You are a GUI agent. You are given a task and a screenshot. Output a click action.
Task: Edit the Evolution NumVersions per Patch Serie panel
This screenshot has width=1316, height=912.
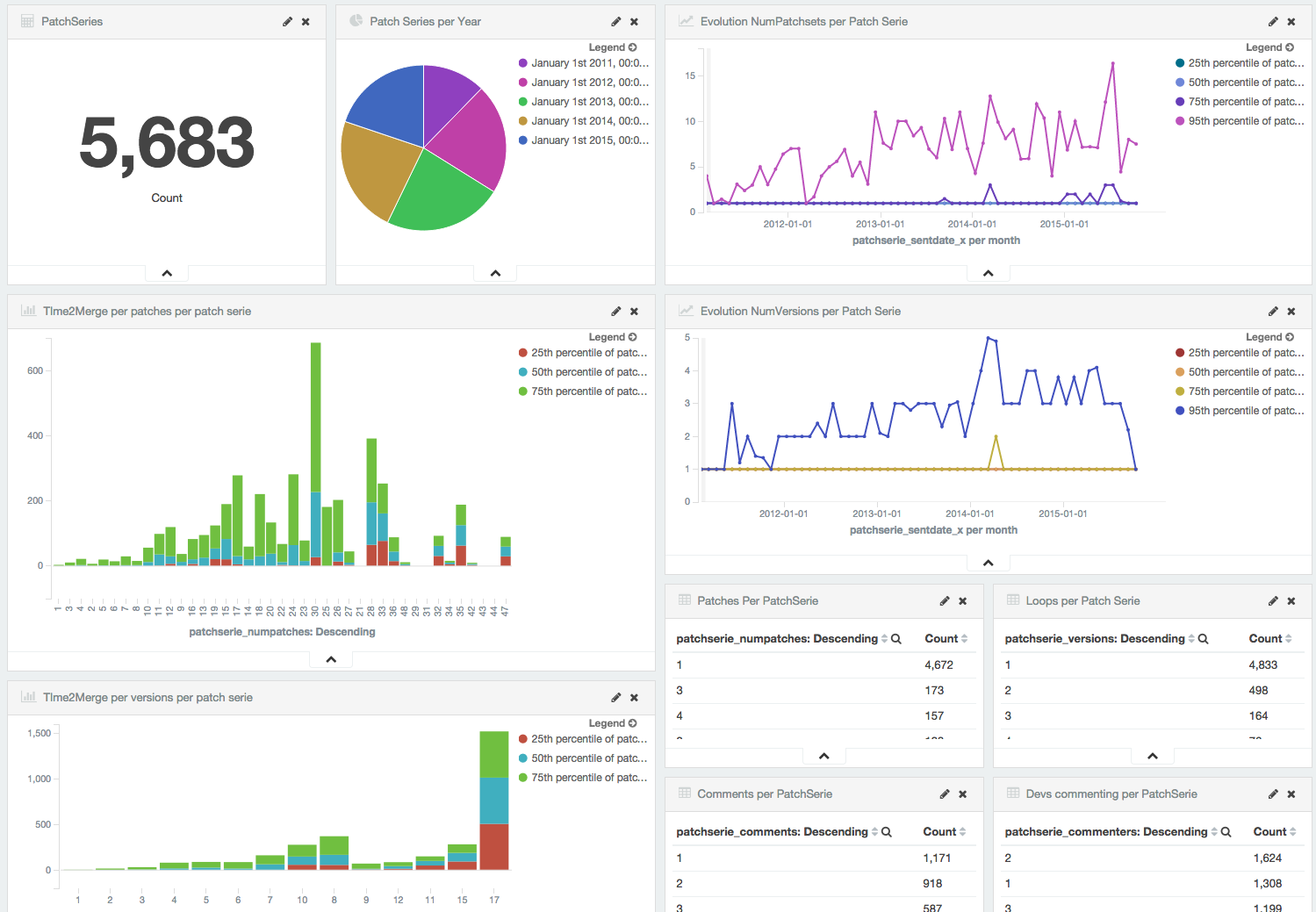click(x=1273, y=312)
